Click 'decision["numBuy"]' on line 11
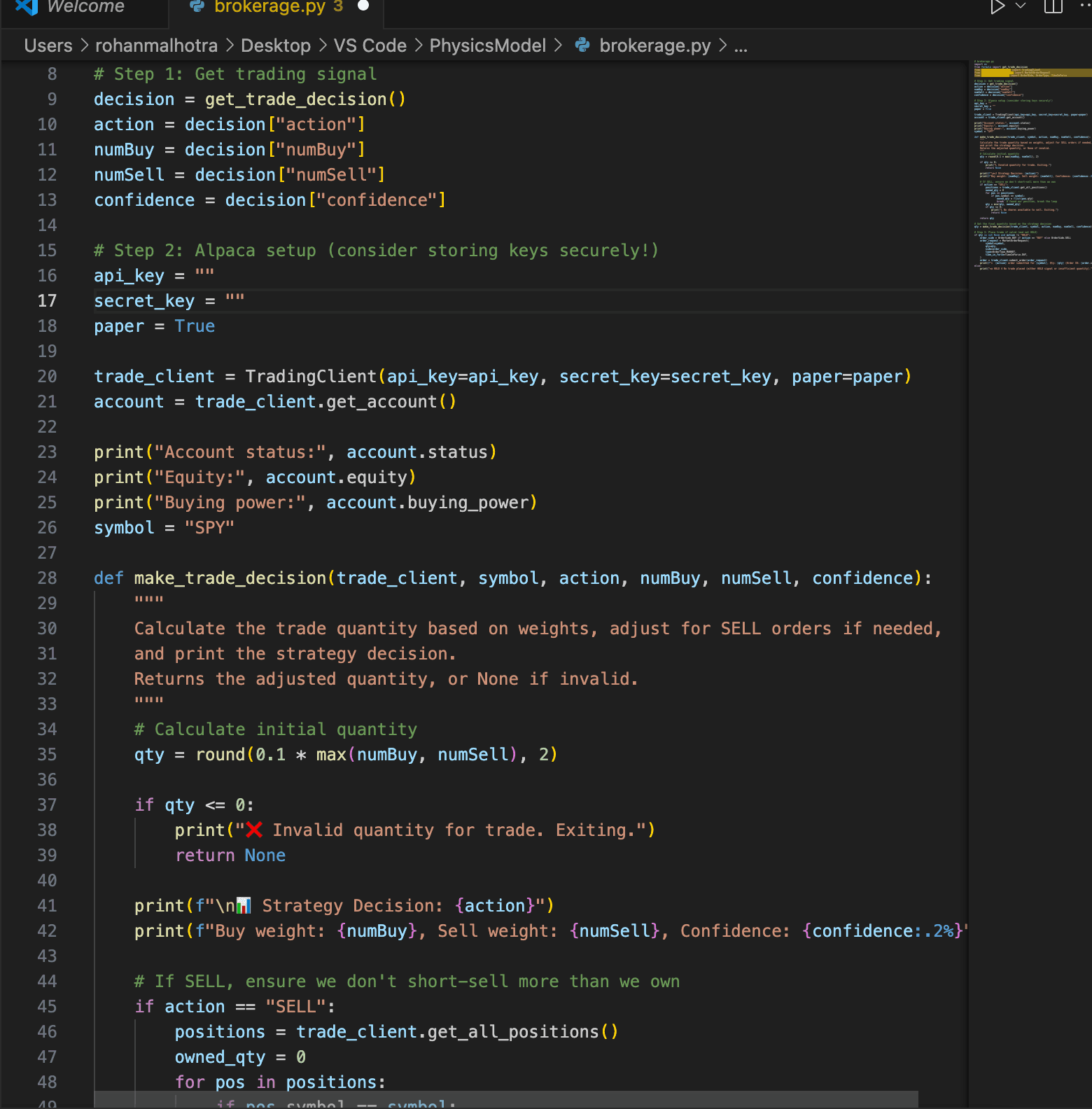Image resolution: width=1092 pixels, height=1109 pixels. (275, 150)
